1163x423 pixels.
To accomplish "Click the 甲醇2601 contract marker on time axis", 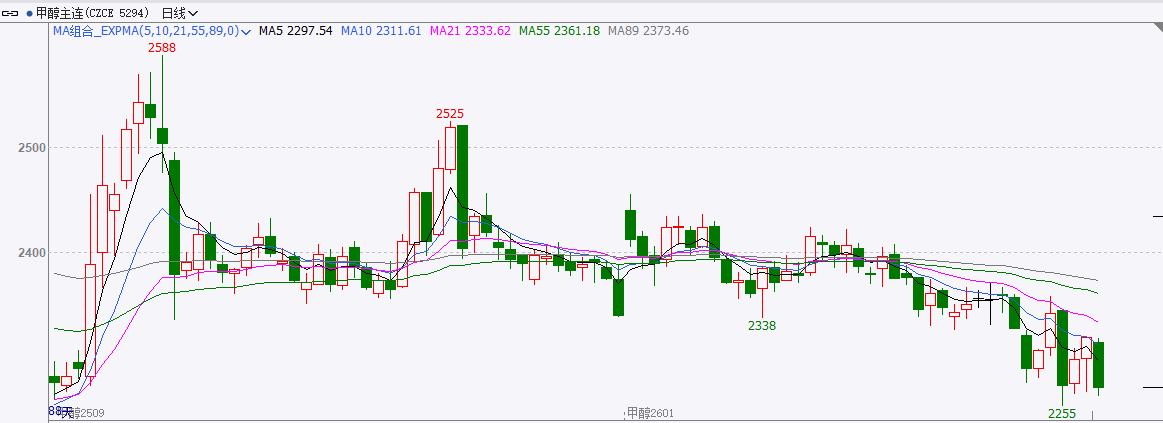I will click(x=650, y=412).
